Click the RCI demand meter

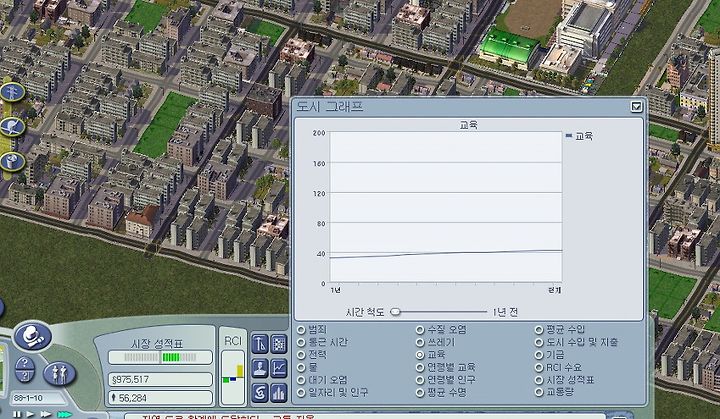tap(233, 378)
